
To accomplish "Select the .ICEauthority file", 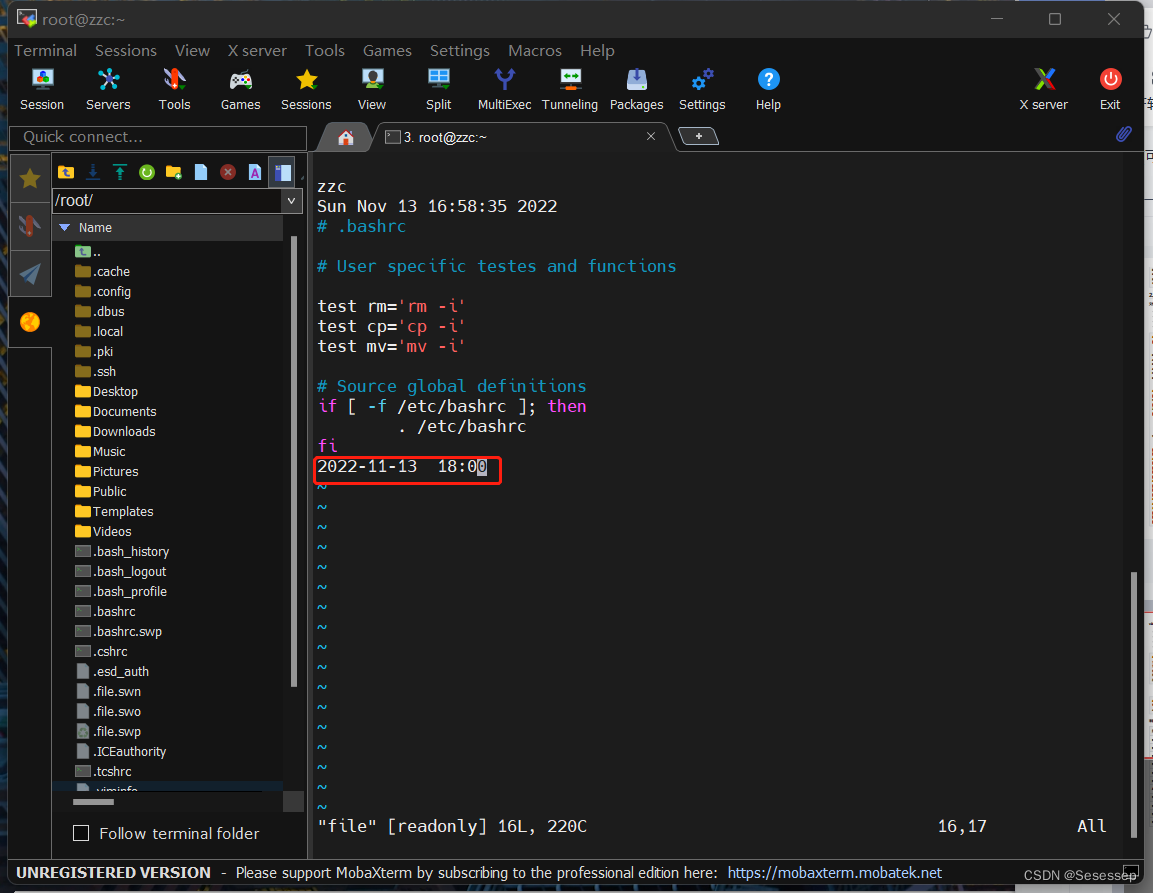I will pyautogui.click(x=121, y=751).
